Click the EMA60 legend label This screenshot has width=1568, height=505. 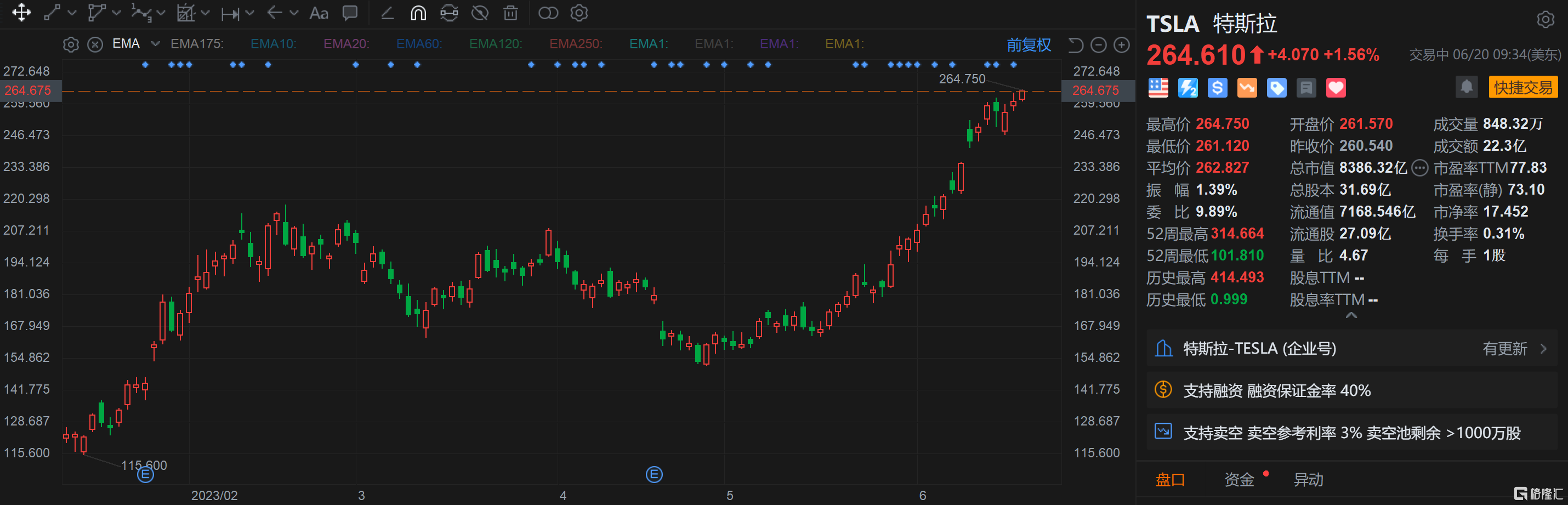click(x=419, y=44)
